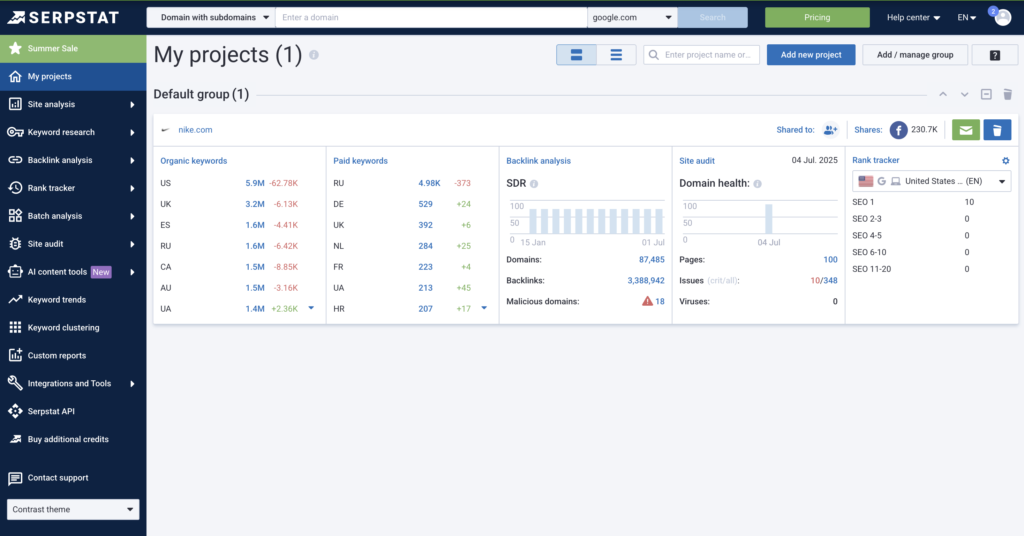
Task: Open the Paid keywords link
Action: pos(360,161)
